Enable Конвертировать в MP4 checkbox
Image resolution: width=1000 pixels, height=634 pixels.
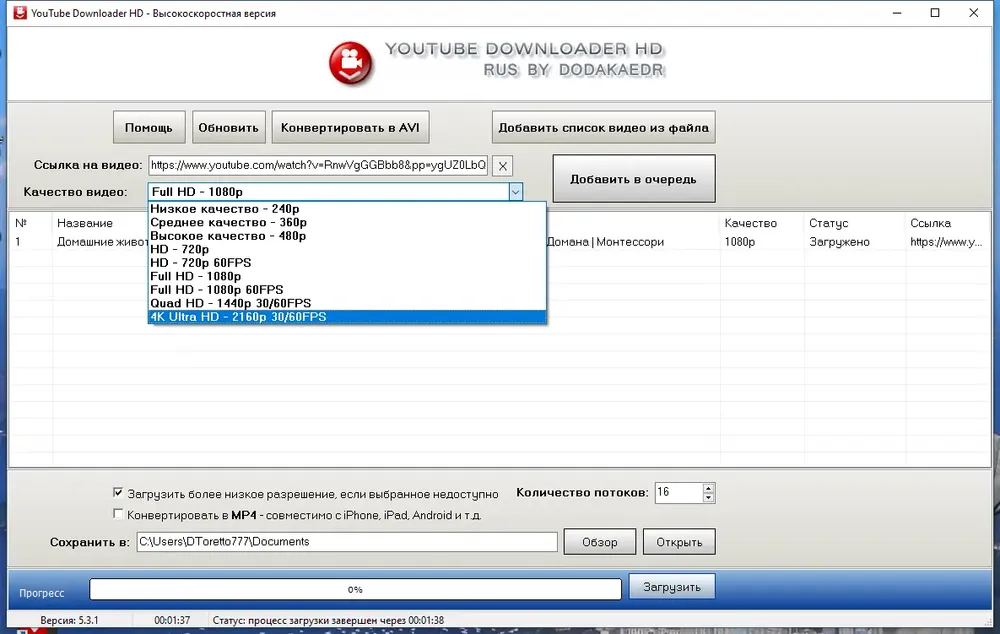pos(118,513)
